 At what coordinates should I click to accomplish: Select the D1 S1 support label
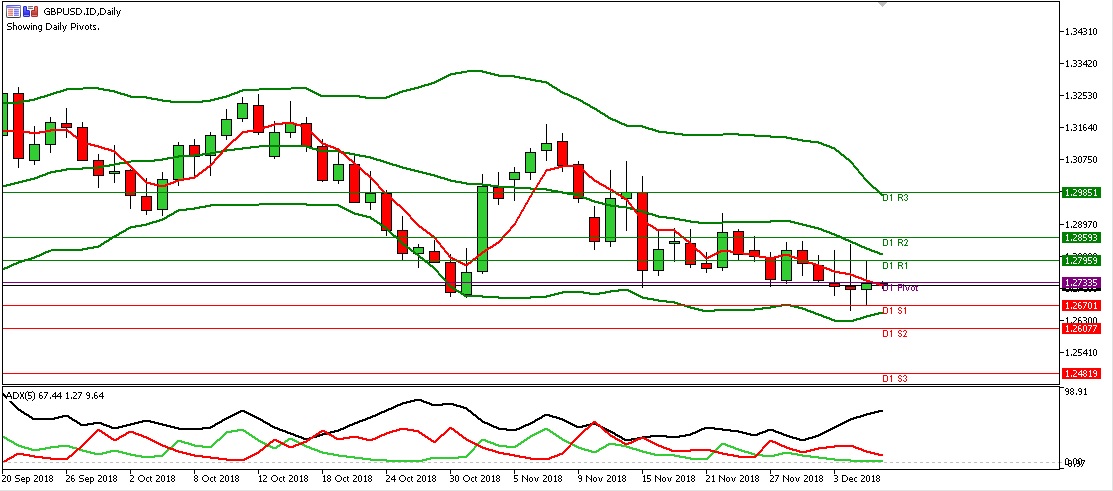(x=894, y=311)
